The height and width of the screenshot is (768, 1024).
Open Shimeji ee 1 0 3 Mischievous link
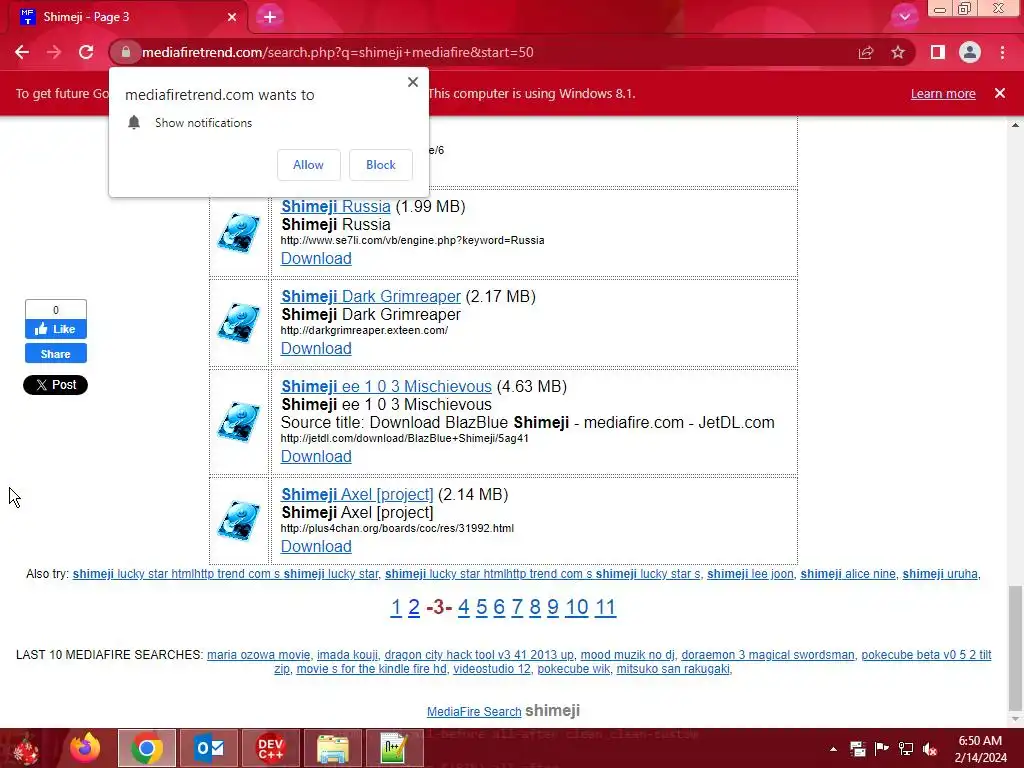[x=386, y=387]
